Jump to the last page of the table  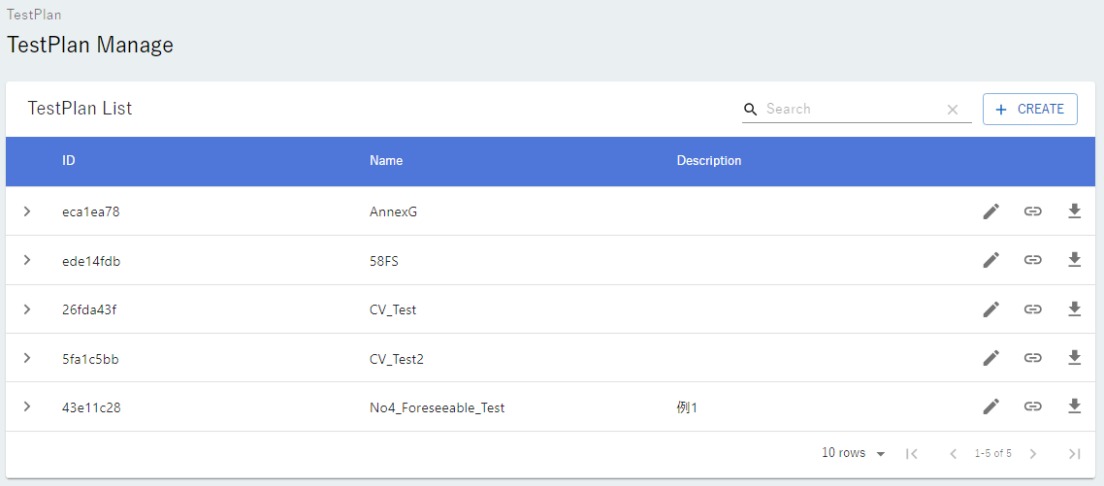(1074, 454)
